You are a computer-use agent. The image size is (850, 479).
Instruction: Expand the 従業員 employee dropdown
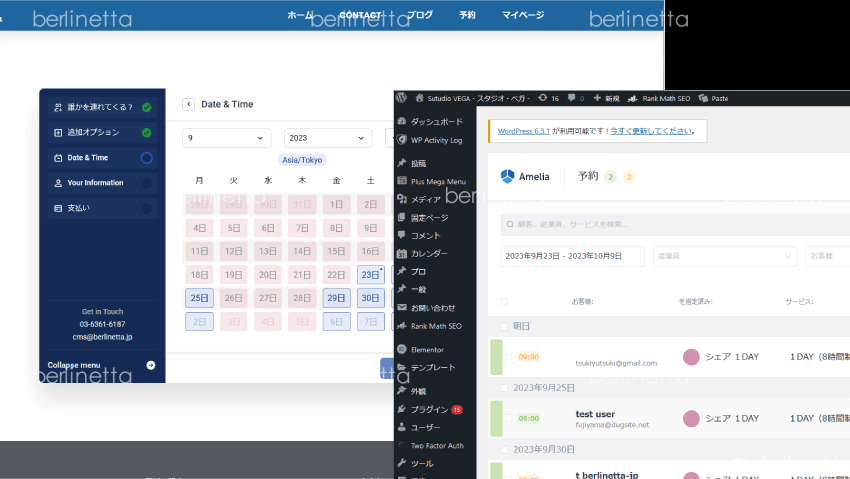pos(725,256)
